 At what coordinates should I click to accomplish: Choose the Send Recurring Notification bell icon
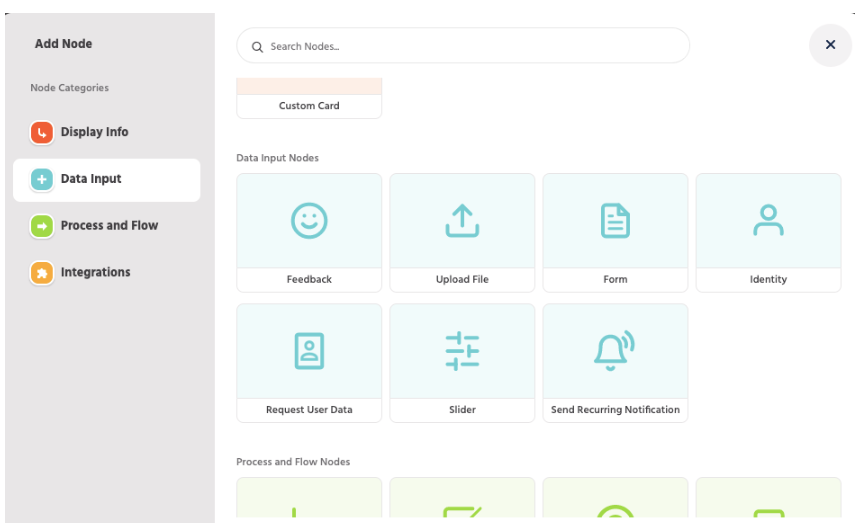click(615, 351)
